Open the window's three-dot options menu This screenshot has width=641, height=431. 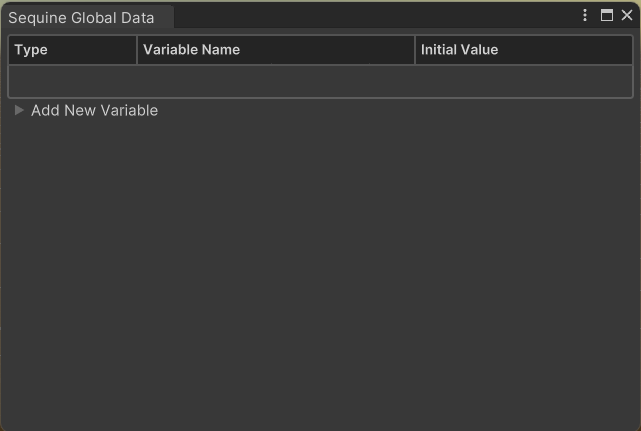point(585,16)
